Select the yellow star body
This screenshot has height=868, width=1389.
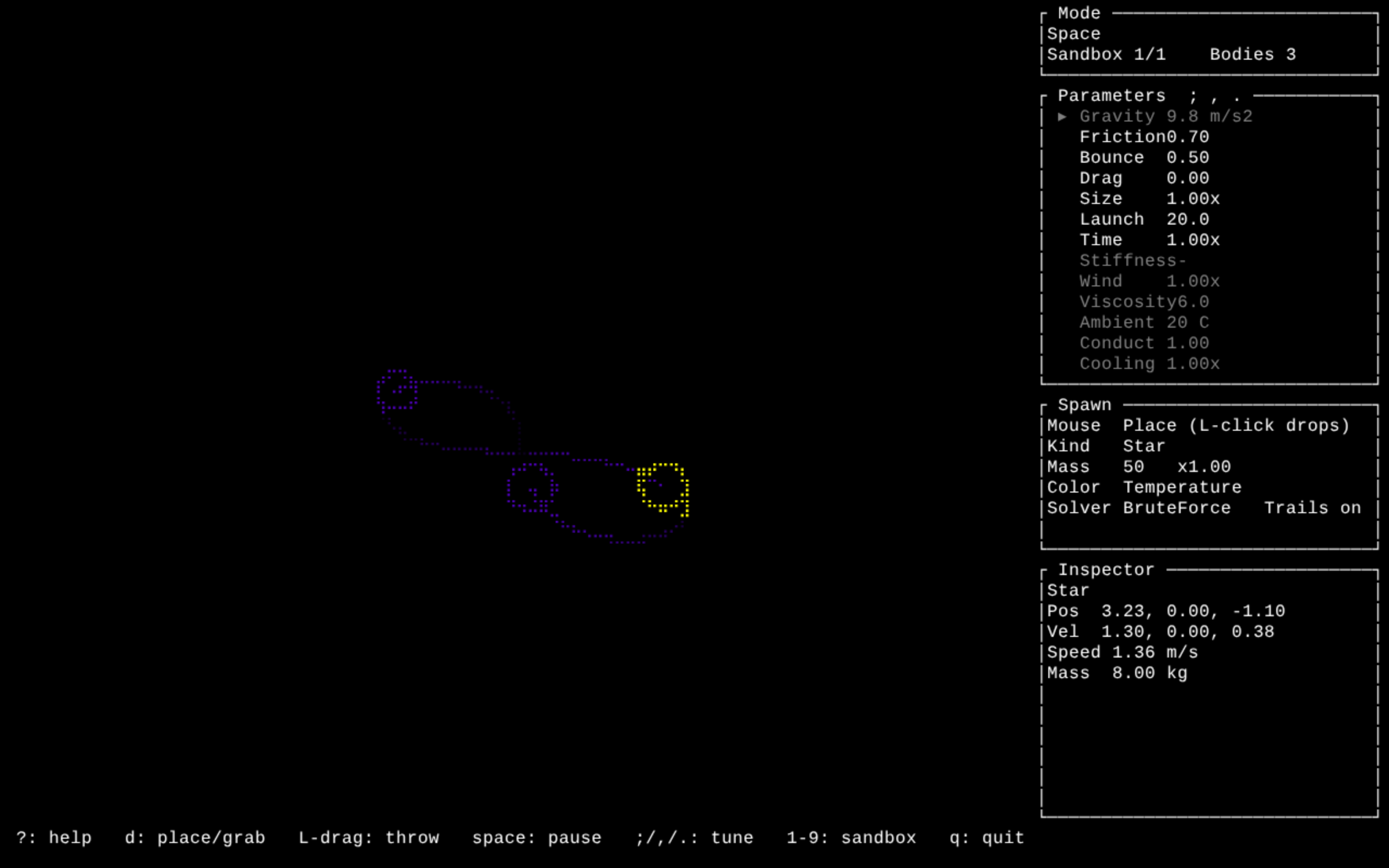663,488
